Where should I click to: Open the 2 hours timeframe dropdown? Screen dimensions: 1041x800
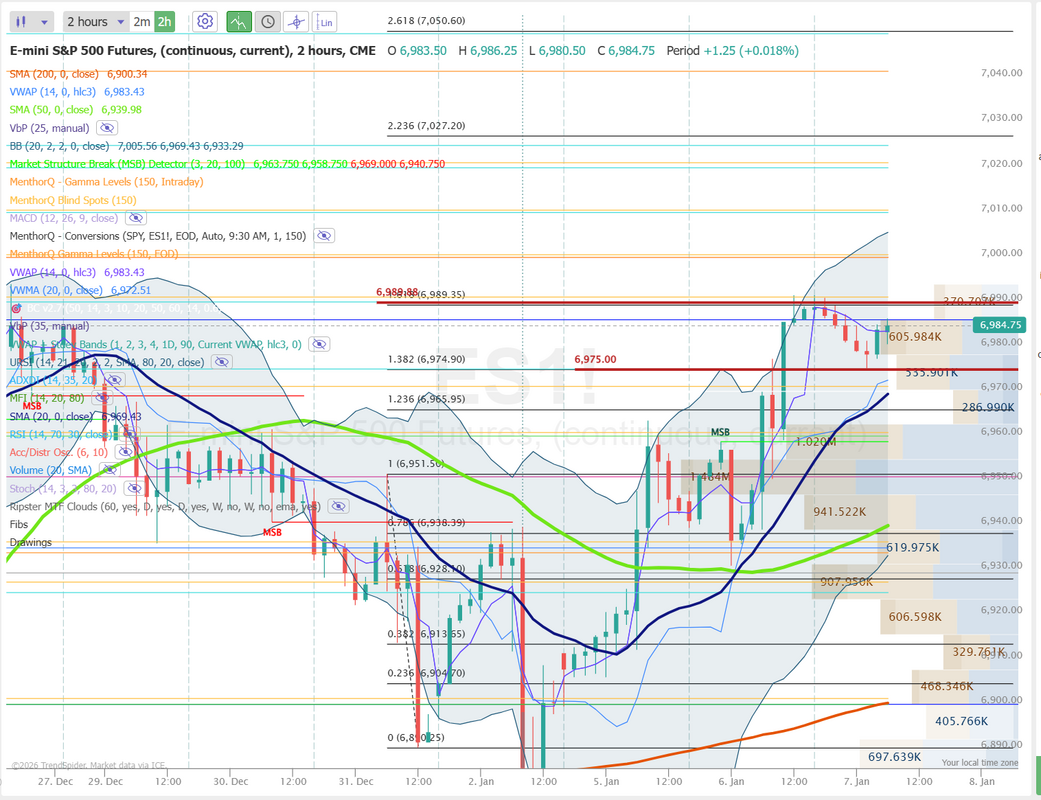tap(96, 21)
